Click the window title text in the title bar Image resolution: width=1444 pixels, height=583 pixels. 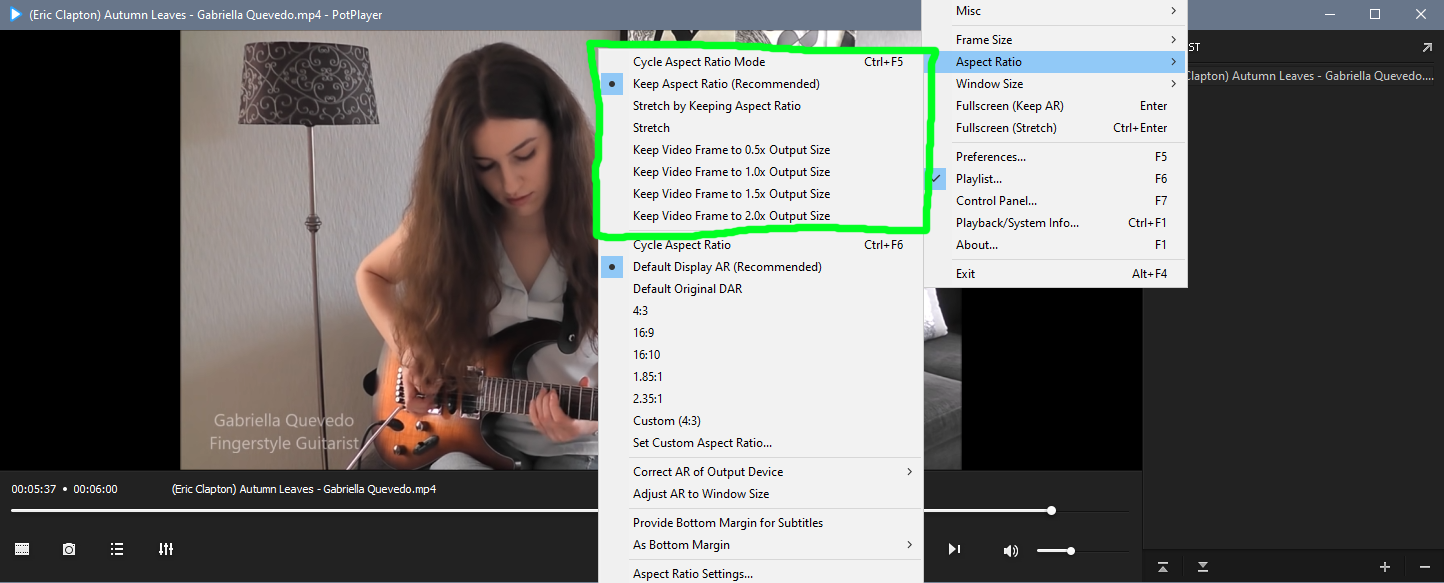pos(206,15)
